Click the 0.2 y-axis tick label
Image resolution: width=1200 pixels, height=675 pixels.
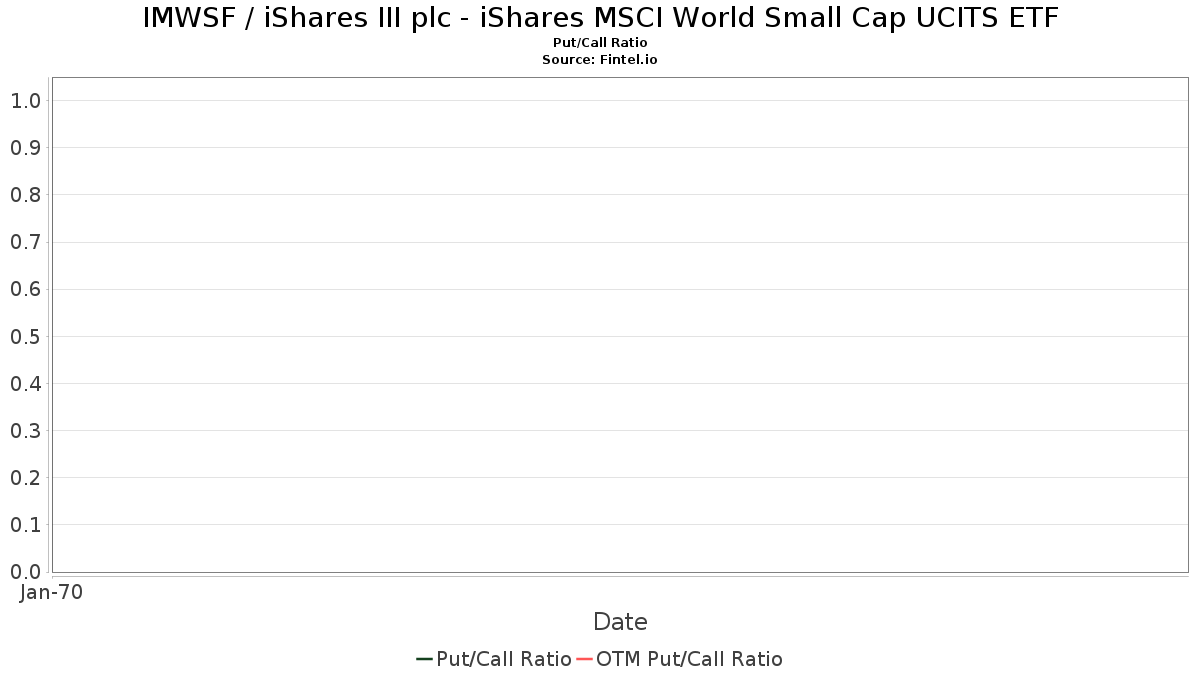[26, 478]
